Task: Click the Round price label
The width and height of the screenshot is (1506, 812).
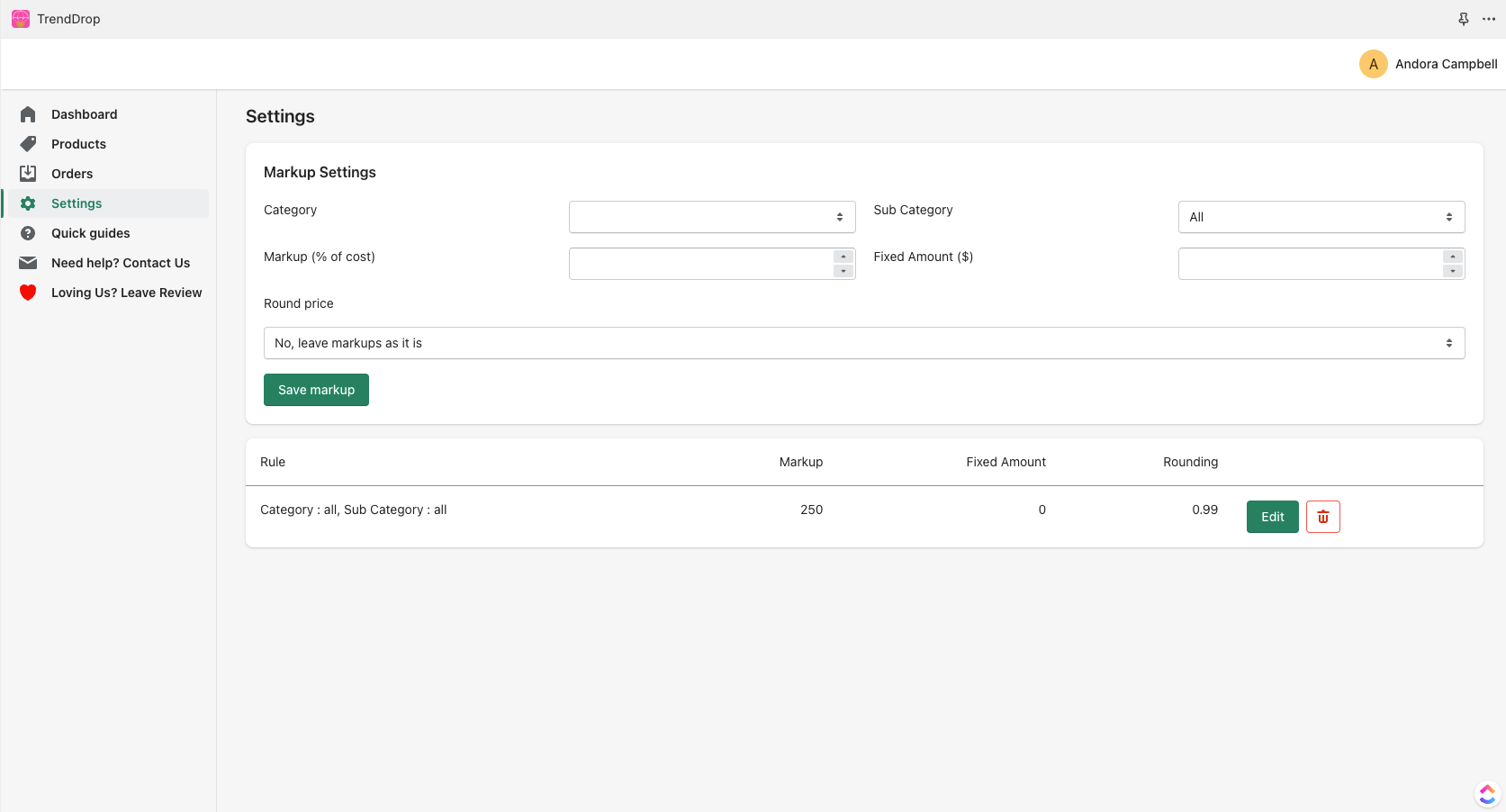Action: [x=298, y=303]
